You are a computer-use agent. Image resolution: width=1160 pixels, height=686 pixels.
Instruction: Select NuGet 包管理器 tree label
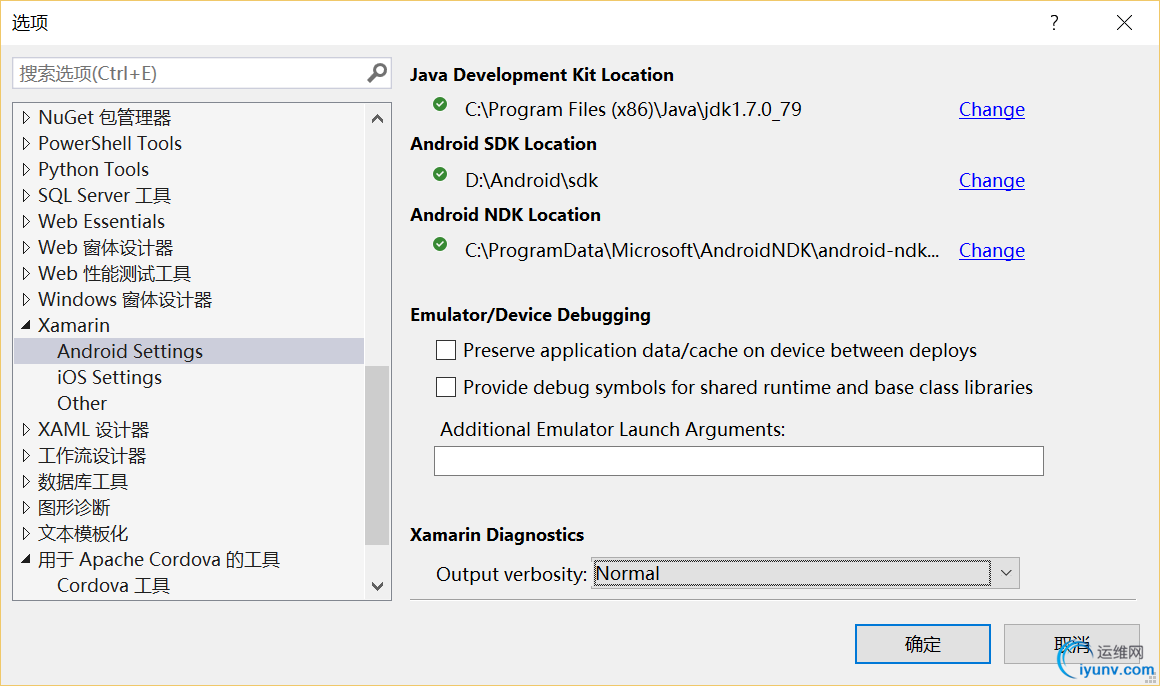point(105,118)
